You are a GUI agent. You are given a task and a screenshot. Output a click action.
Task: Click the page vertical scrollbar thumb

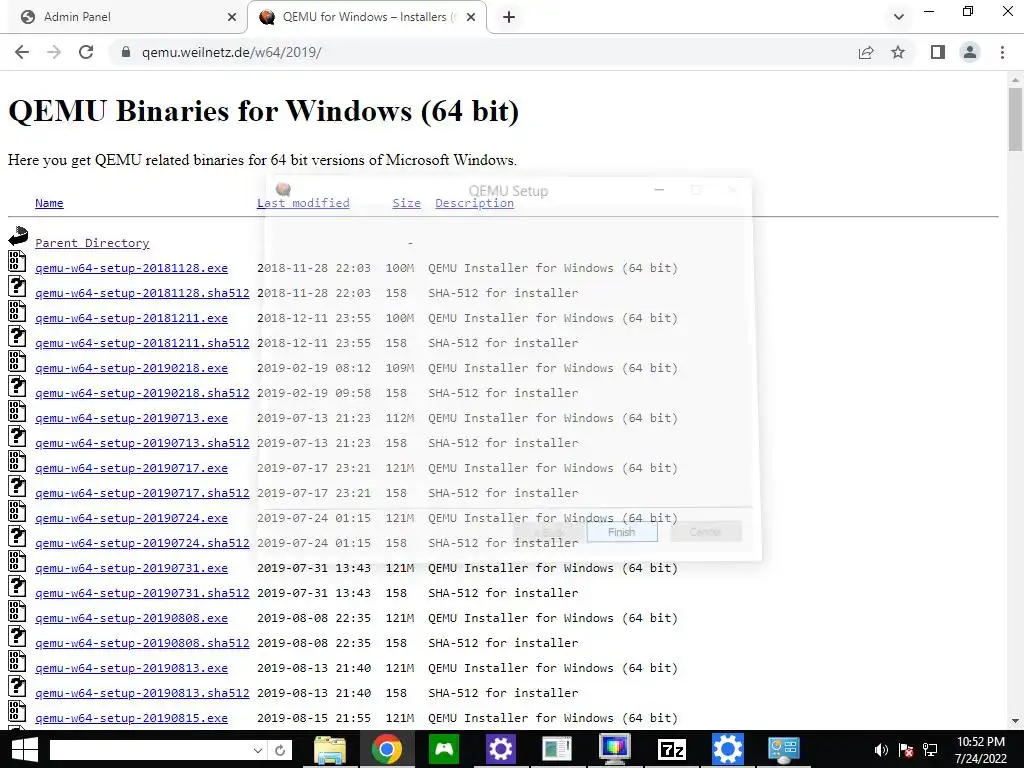(1015, 119)
